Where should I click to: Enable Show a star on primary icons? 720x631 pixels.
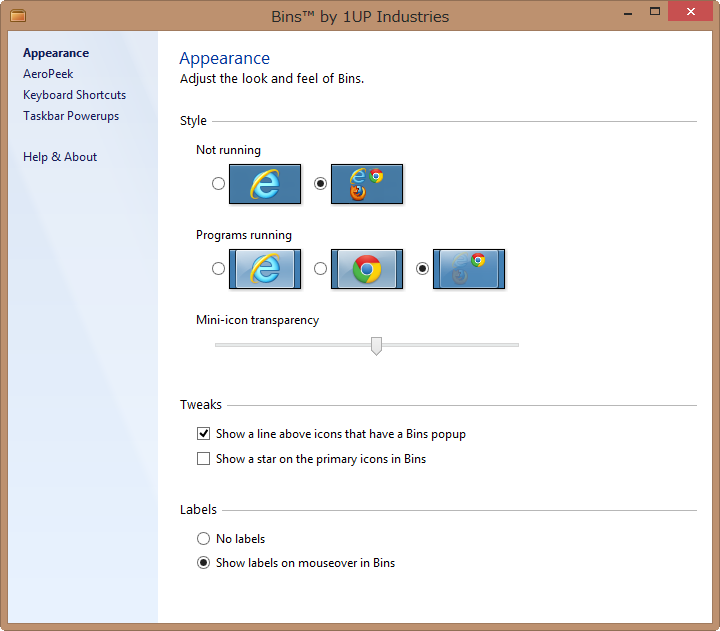point(203,459)
